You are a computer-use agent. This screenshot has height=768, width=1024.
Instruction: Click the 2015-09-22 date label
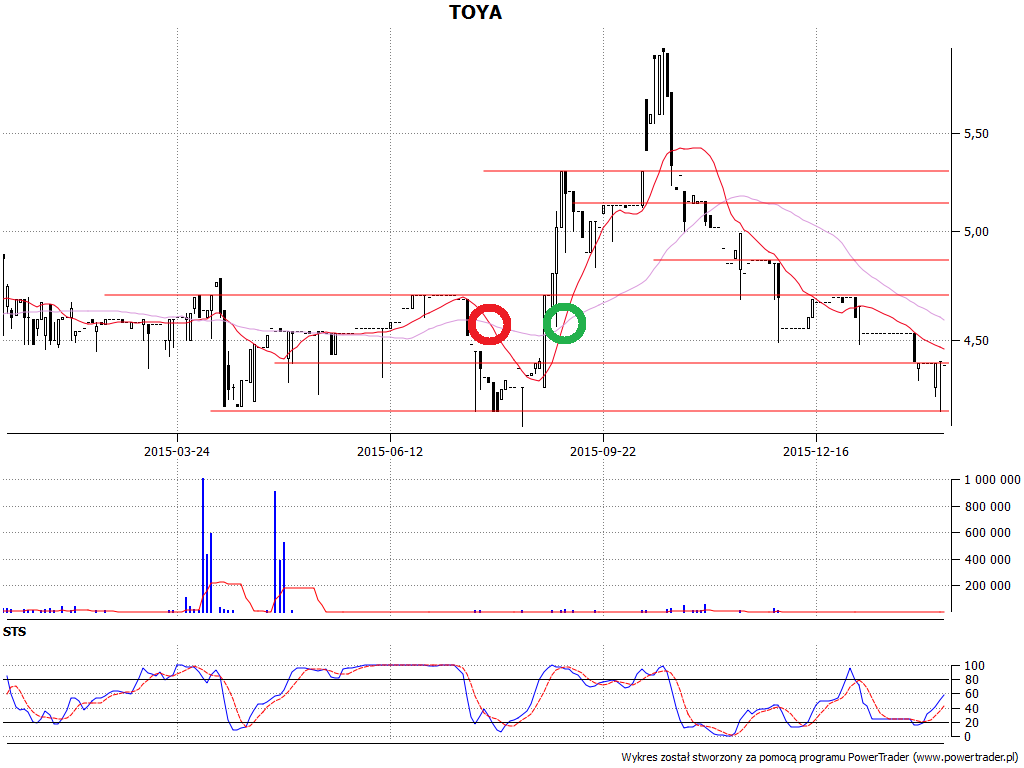pos(603,451)
